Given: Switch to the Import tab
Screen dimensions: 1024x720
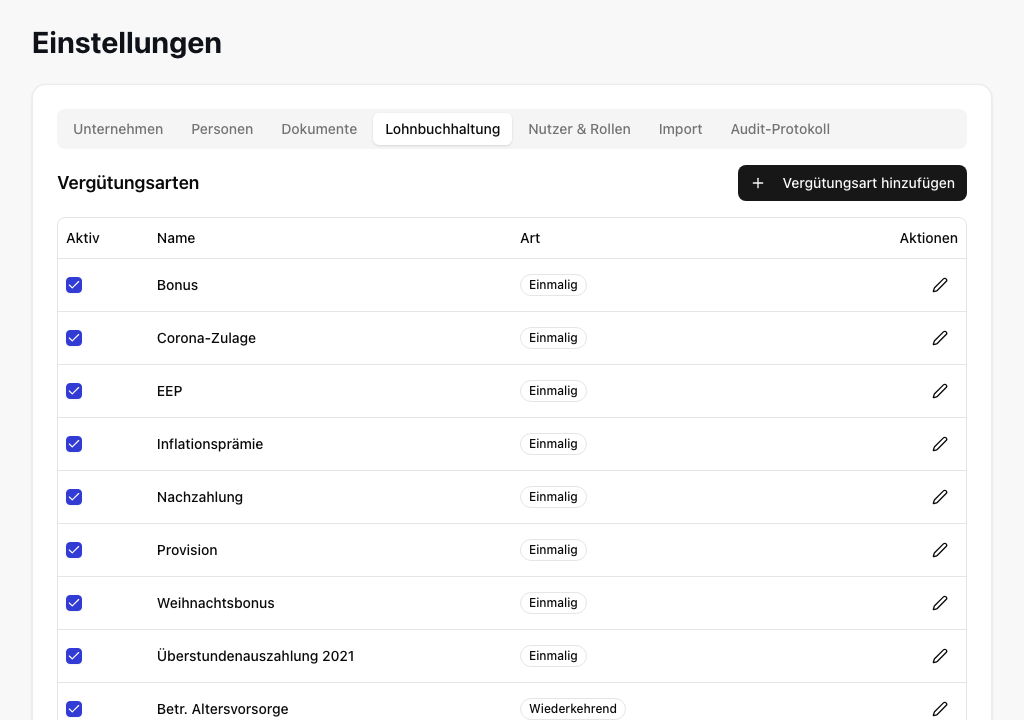Looking at the screenshot, I should click(x=680, y=129).
